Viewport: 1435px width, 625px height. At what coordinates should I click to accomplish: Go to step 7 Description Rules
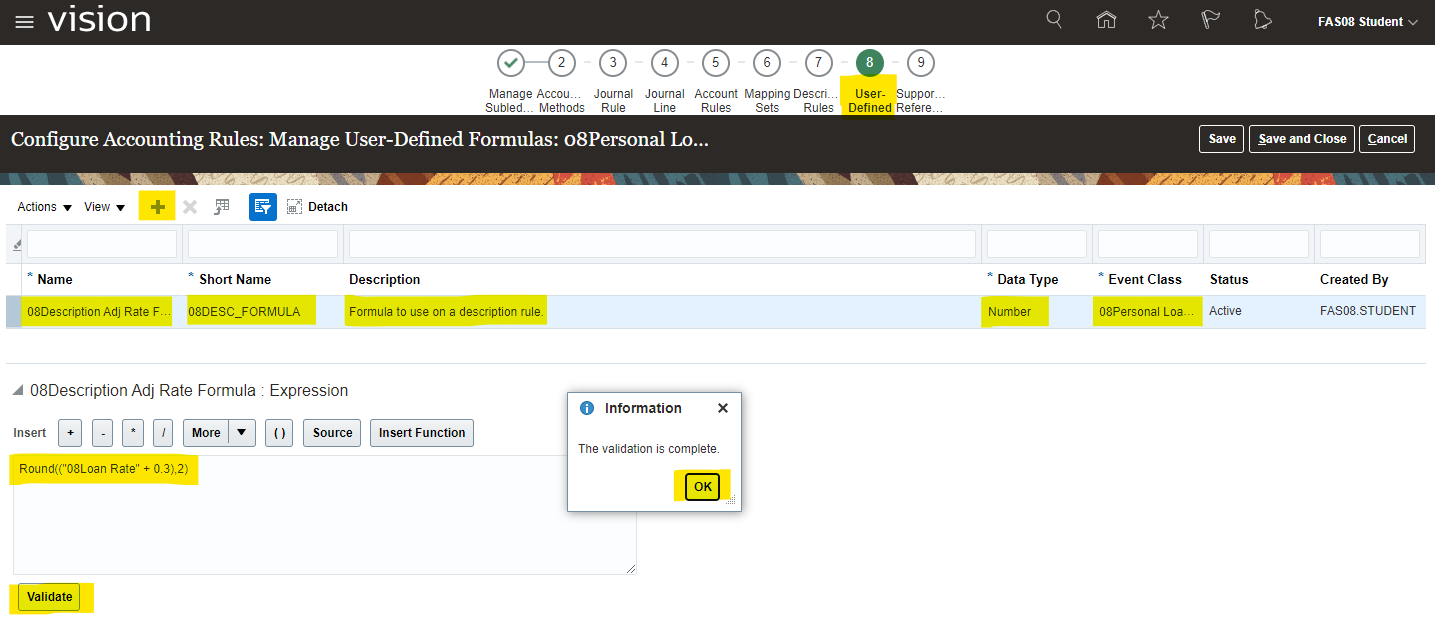[x=818, y=63]
